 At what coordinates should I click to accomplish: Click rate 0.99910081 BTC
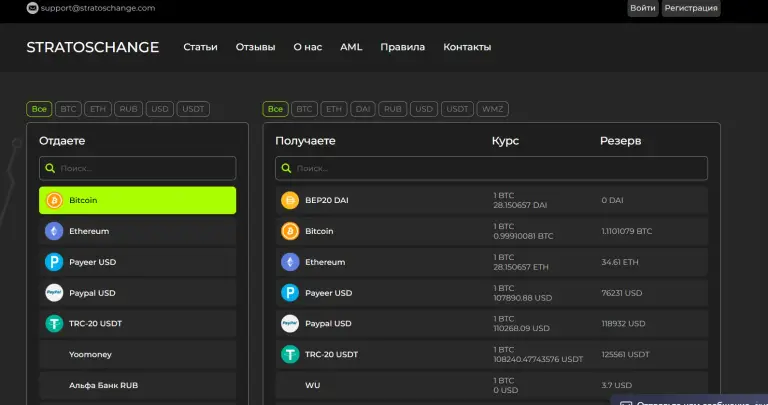523,236
